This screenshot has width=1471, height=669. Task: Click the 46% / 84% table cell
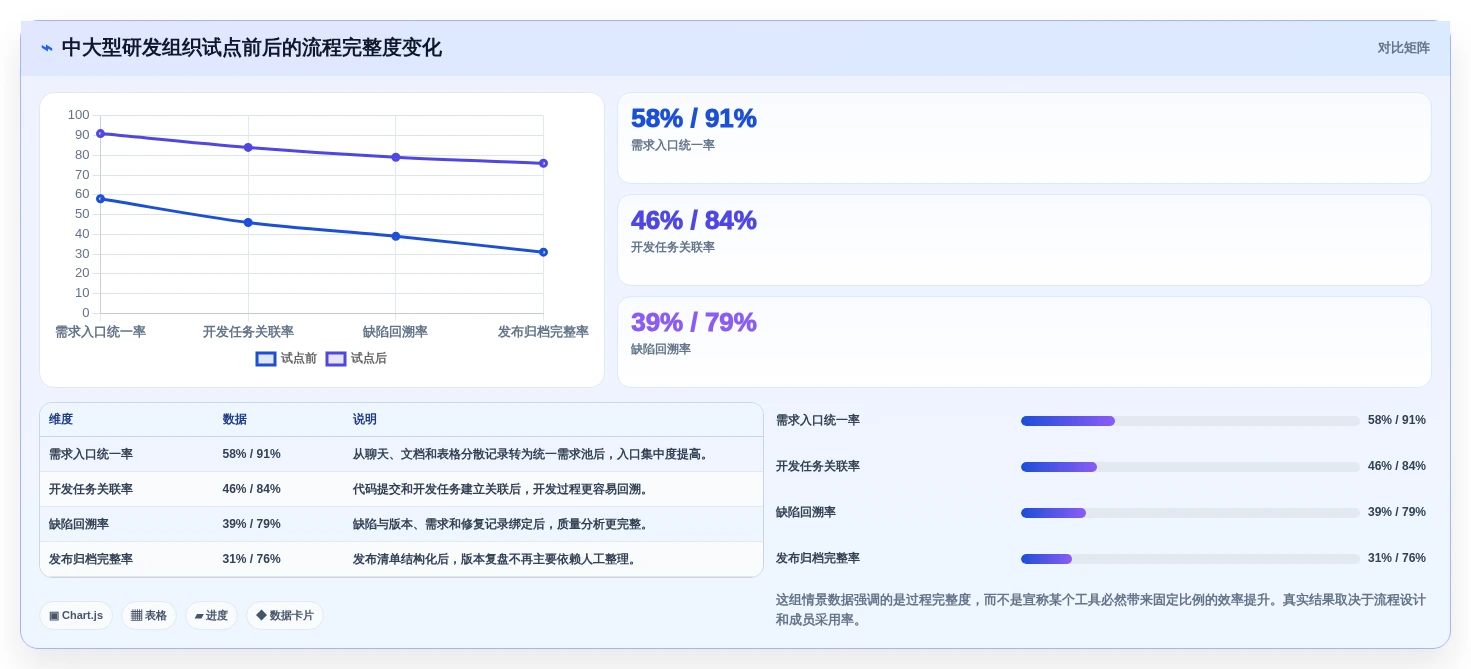click(251, 489)
